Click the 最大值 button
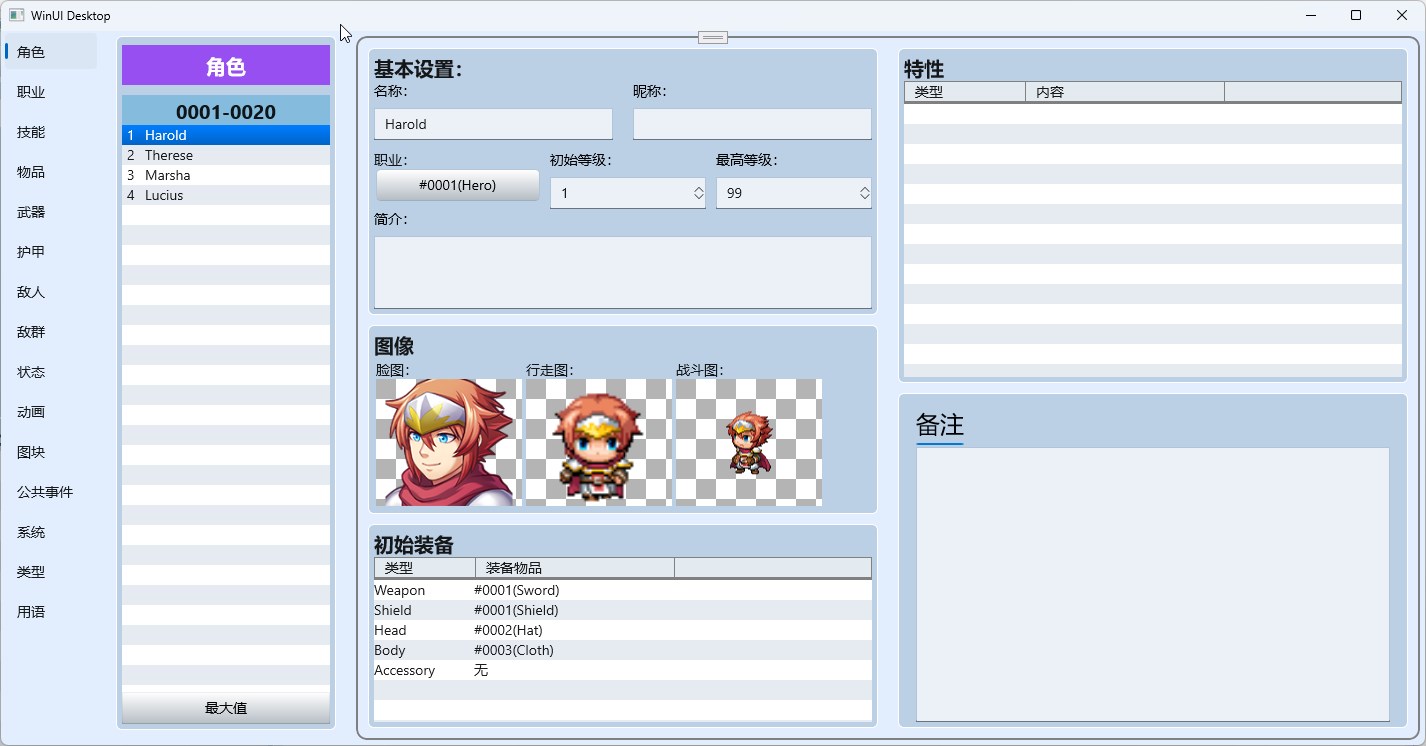Image resolution: width=1426 pixels, height=746 pixels. point(226,708)
